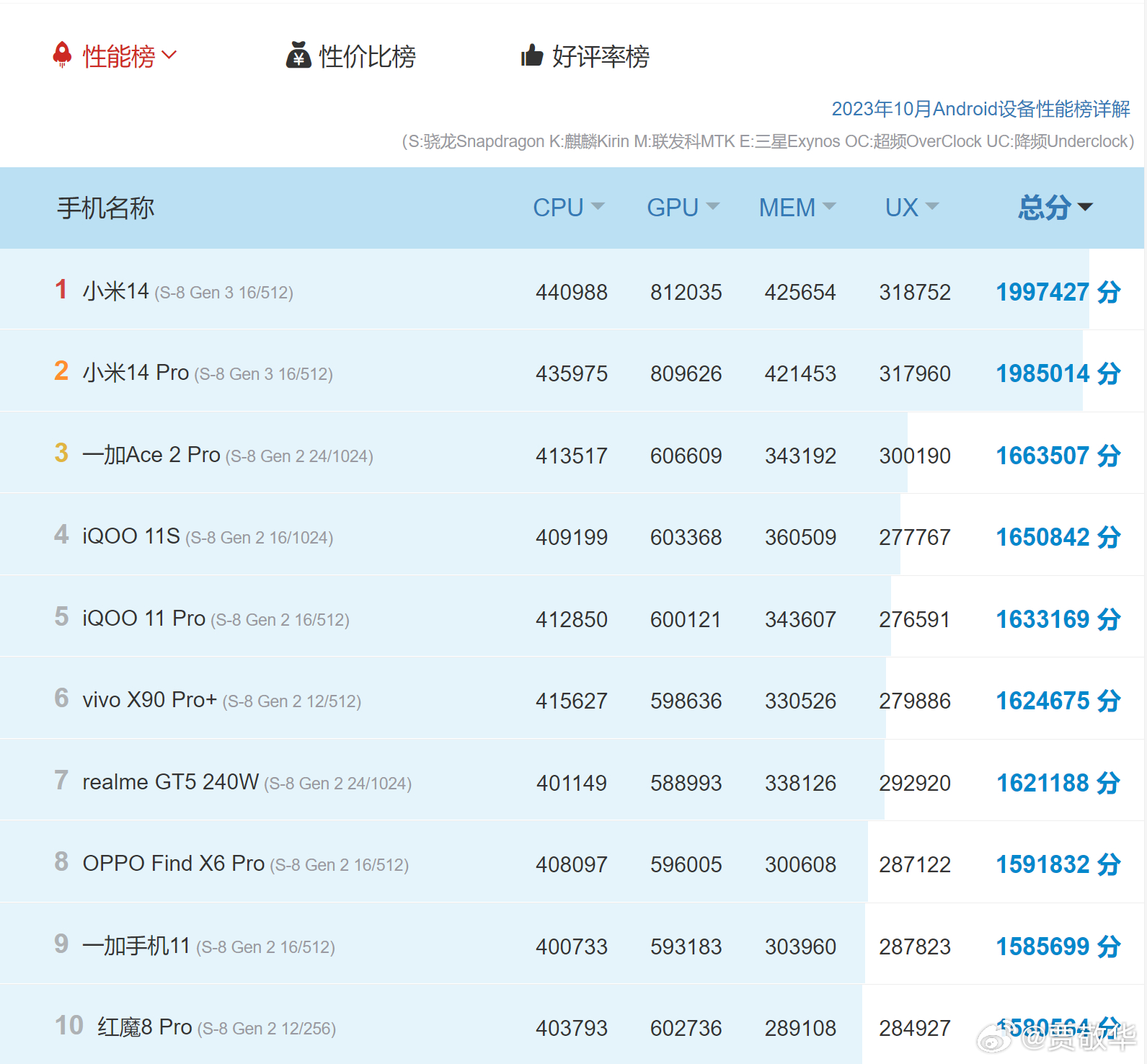Switch to the 好评率榜 tab
Viewport: 1147px width, 1064px height.
pyautogui.click(x=601, y=56)
